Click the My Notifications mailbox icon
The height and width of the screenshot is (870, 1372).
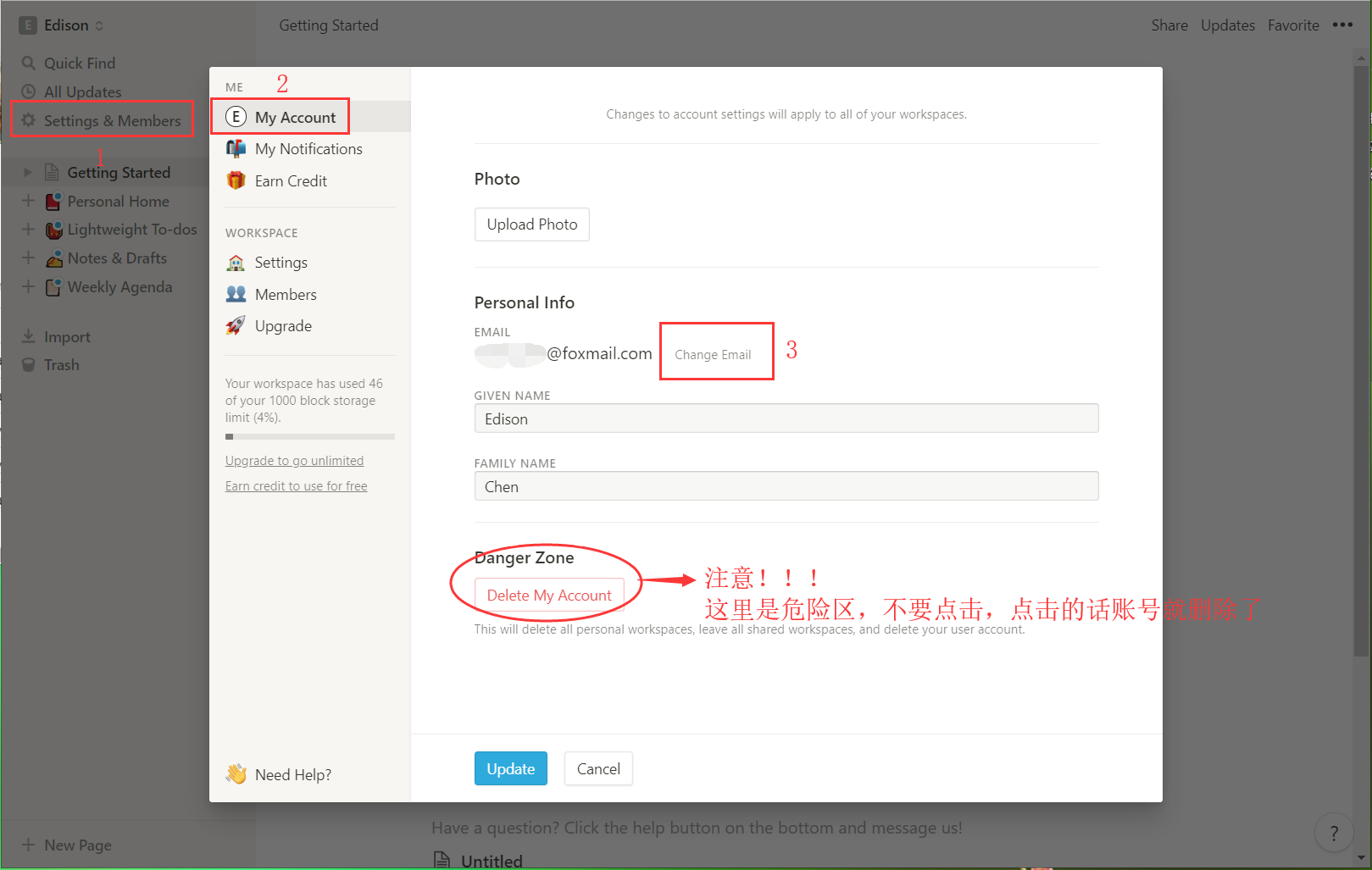pyautogui.click(x=236, y=148)
